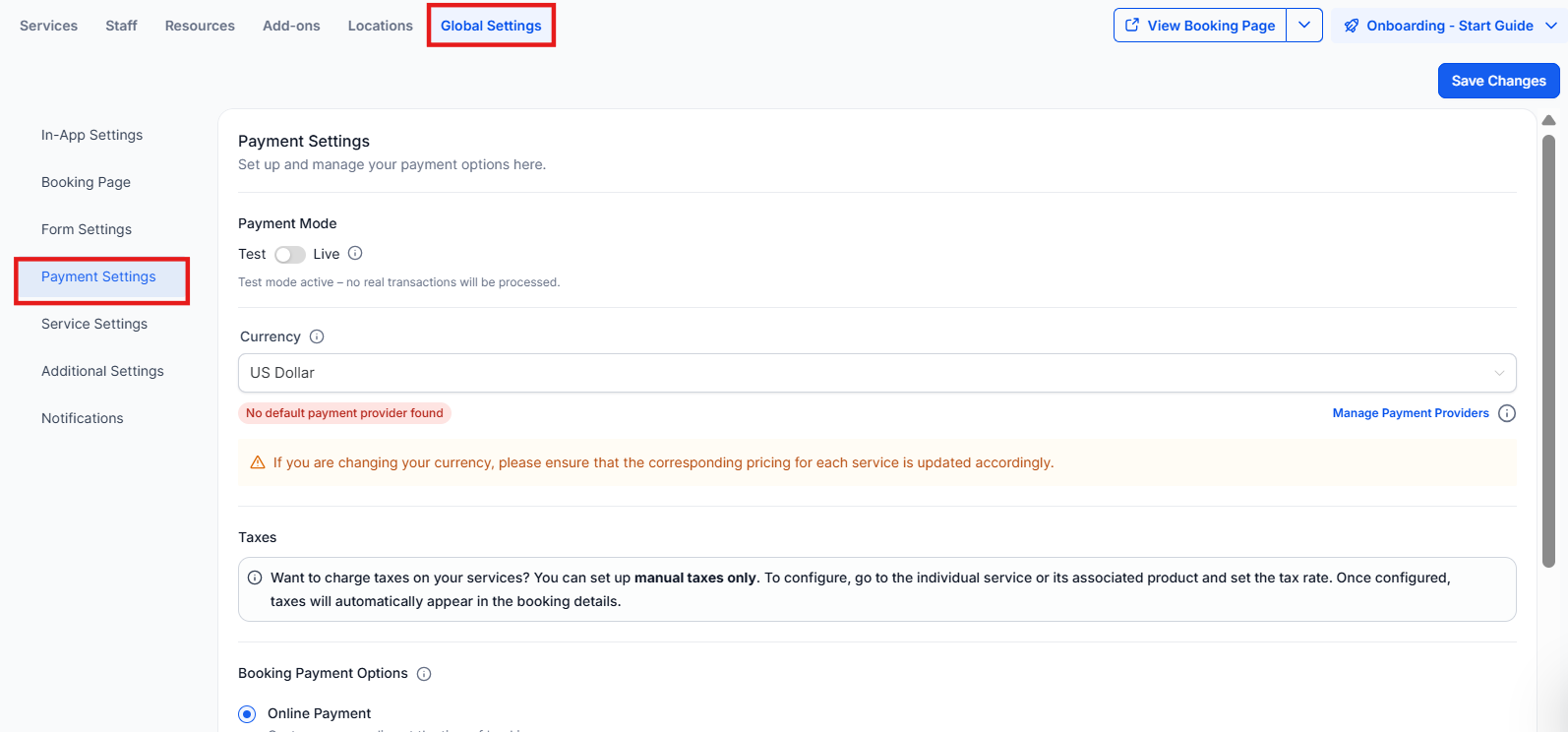The image size is (1568, 732).
Task: Open the Add-ons tab
Action: tap(291, 26)
